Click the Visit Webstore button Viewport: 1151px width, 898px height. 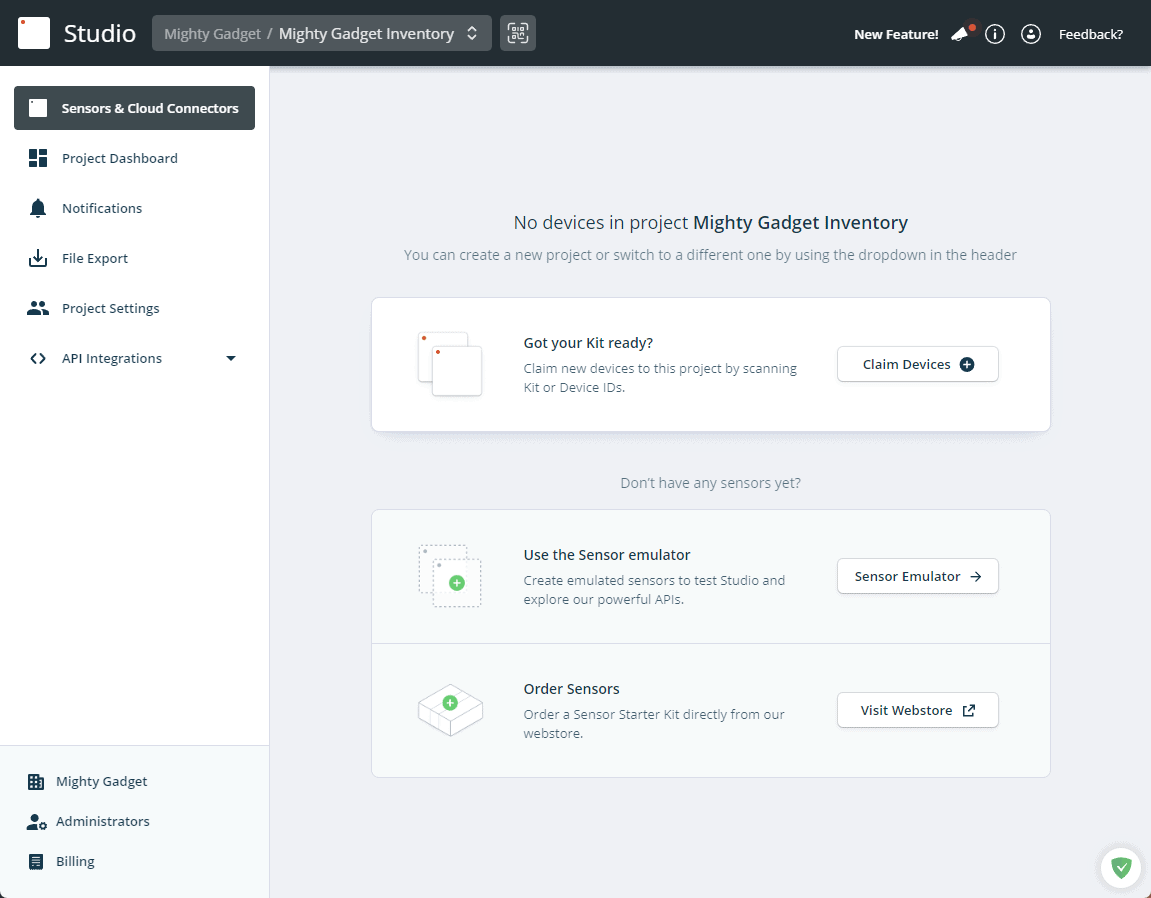(x=917, y=710)
